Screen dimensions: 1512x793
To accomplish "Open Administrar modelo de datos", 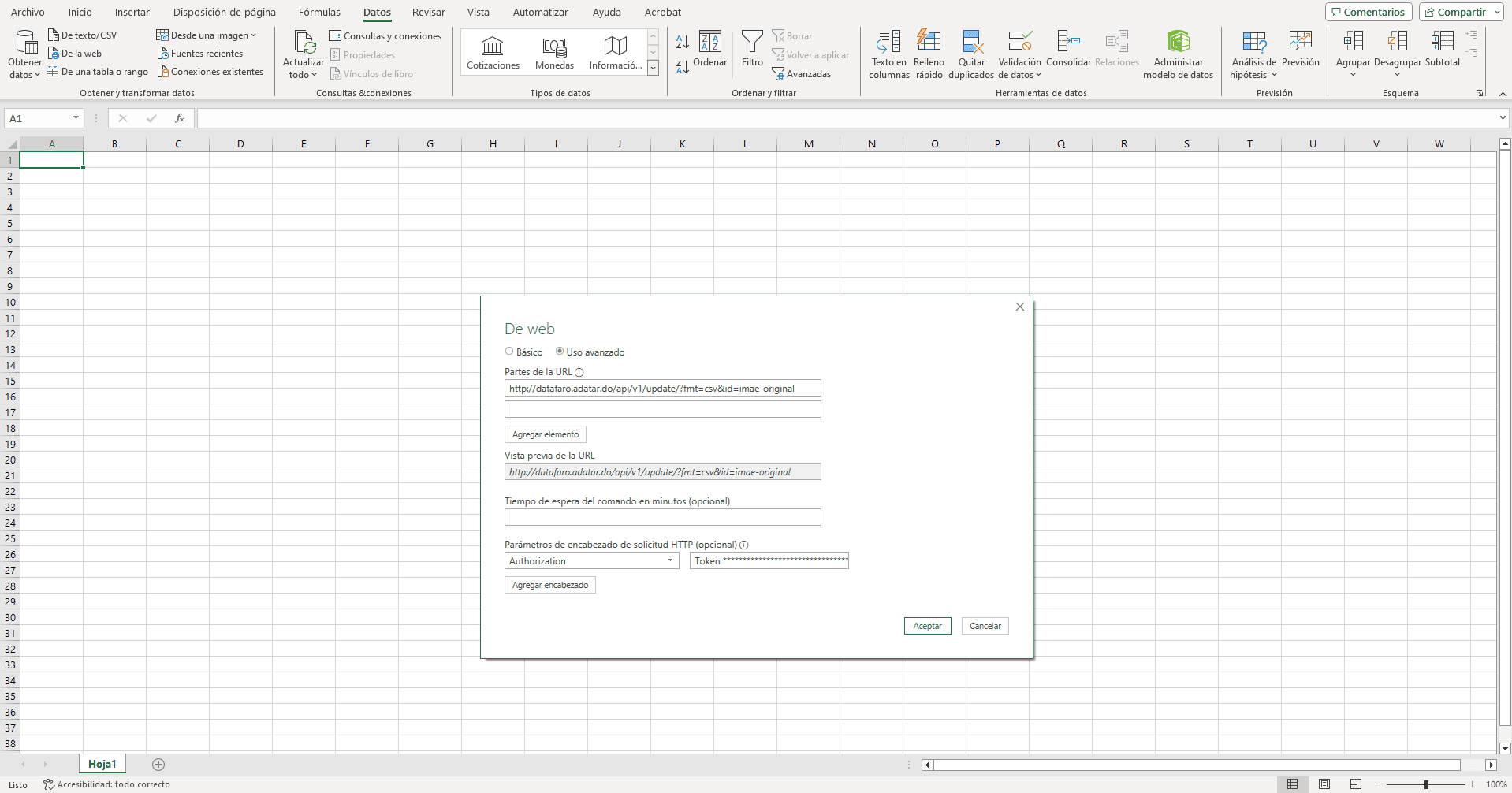I will pos(1178,54).
